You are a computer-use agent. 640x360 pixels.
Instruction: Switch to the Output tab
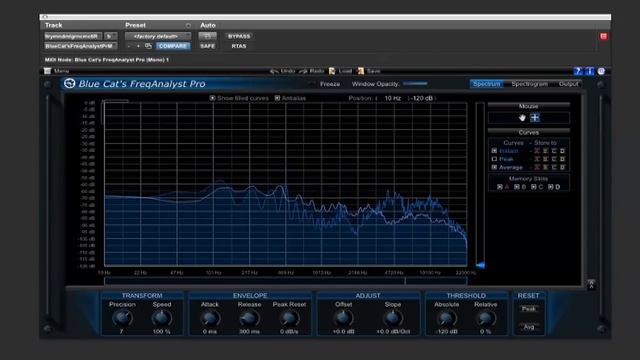point(568,84)
